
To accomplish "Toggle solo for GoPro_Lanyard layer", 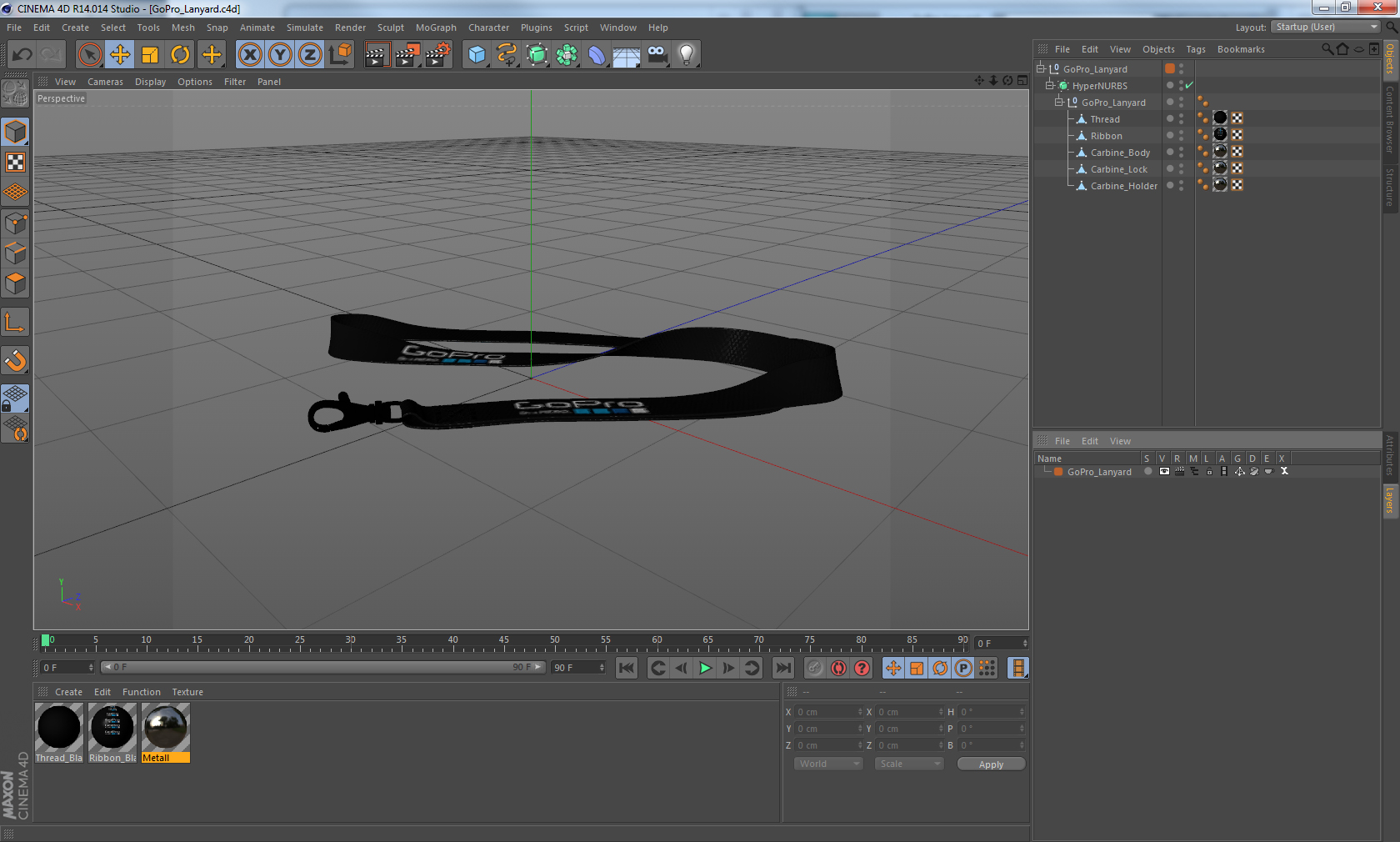I will click(x=1147, y=471).
